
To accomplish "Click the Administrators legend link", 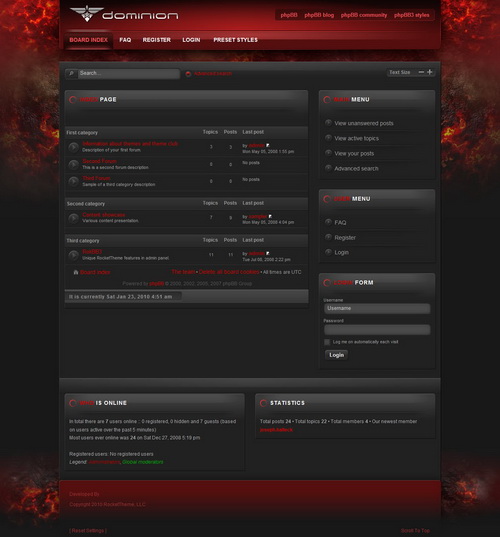I will [104, 462].
